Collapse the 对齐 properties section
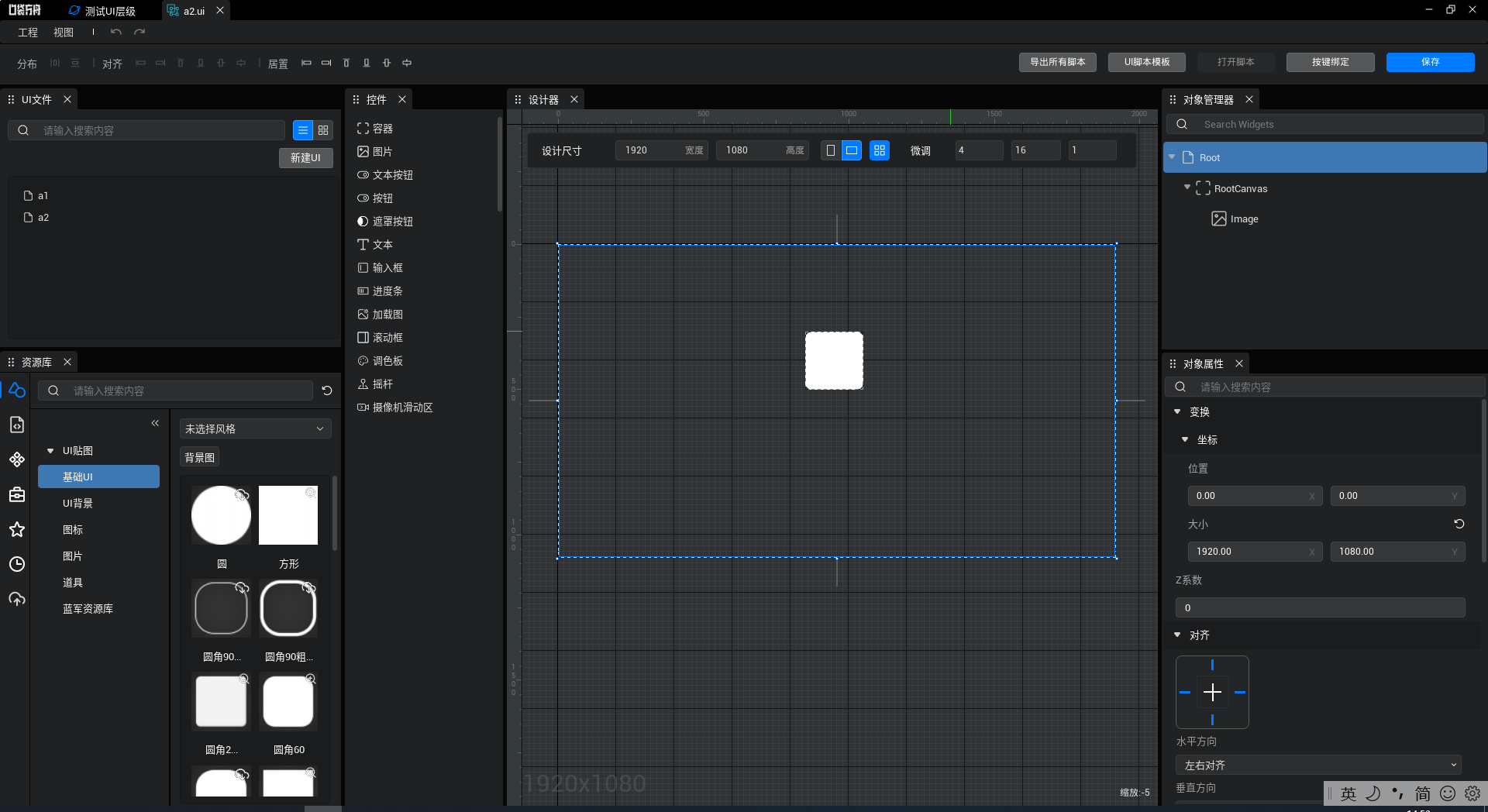Image resolution: width=1488 pixels, height=812 pixels. [x=1177, y=635]
